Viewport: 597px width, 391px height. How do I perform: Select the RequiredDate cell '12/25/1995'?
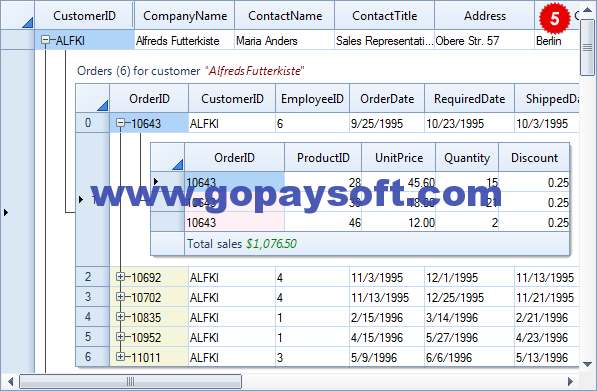469,297
